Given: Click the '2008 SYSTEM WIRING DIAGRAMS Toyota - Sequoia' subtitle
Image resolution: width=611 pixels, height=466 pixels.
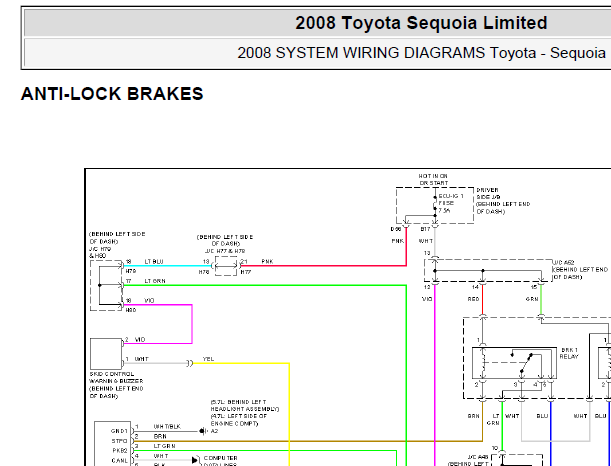Looking at the screenshot, I should 421,53.
